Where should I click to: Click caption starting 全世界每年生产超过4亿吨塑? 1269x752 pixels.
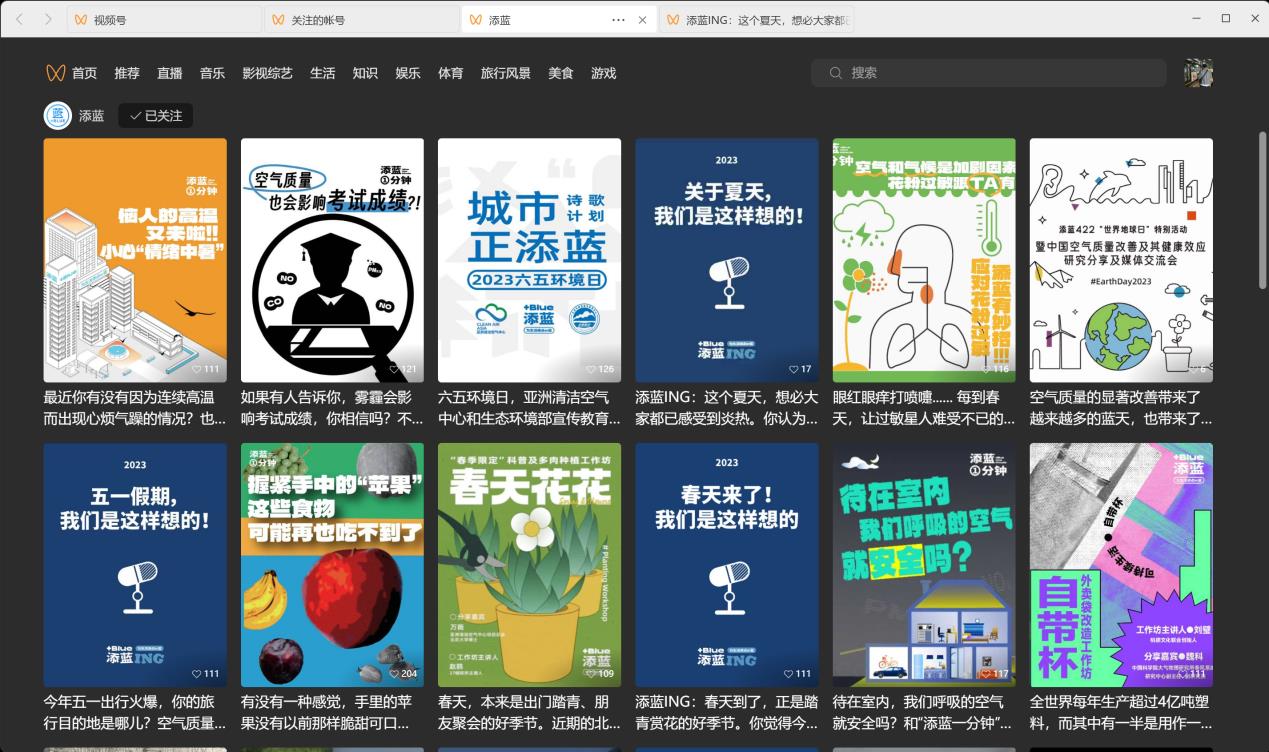(1121, 713)
